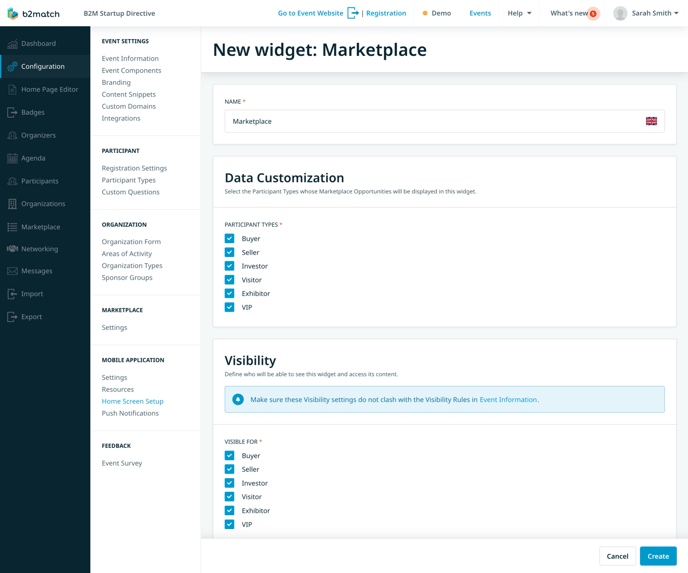
Task: Click the Export arrow icon
Action: [x=12, y=317]
